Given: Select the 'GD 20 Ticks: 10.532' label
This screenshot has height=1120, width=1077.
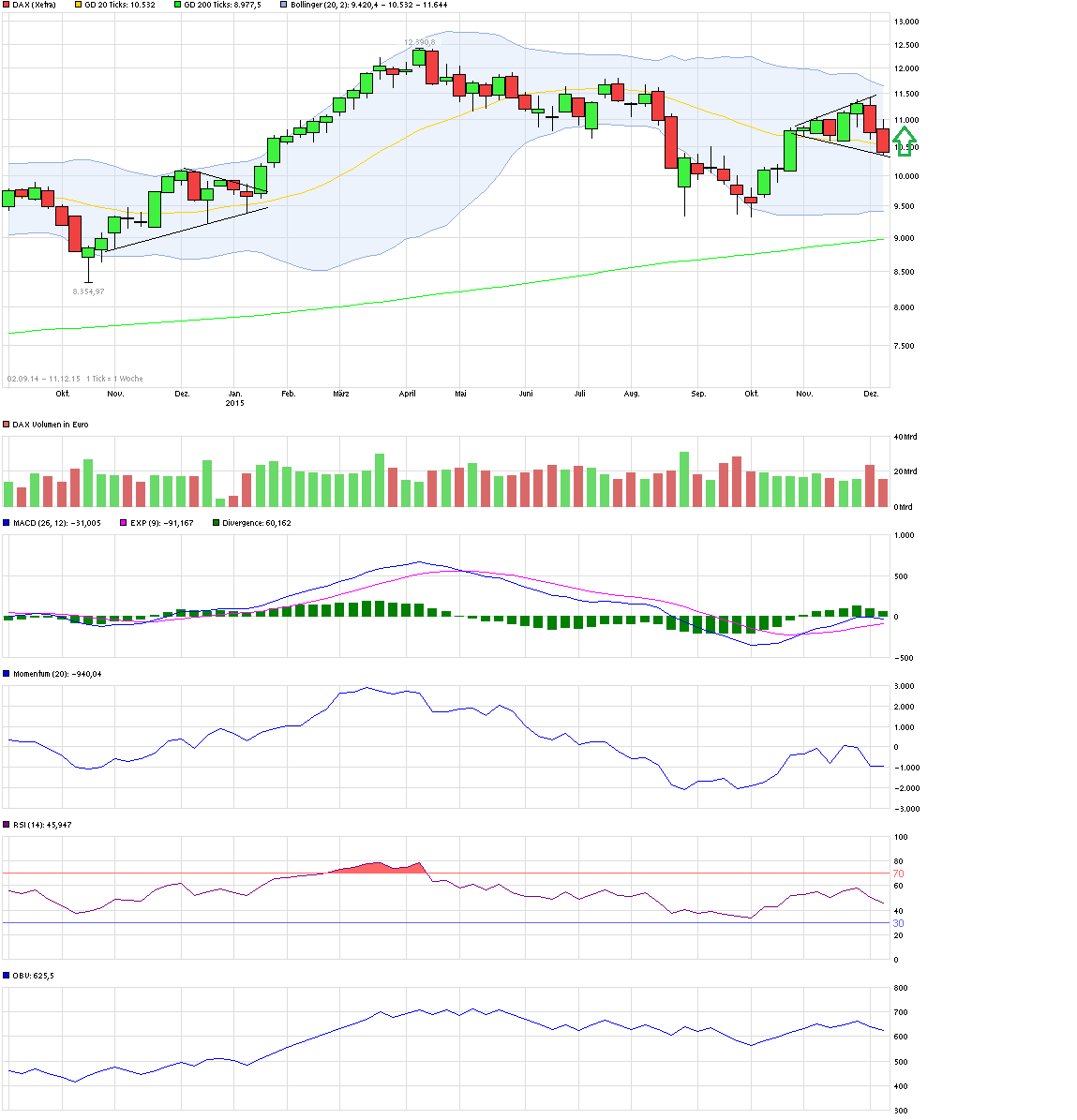Looking at the screenshot, I should 120,5.
